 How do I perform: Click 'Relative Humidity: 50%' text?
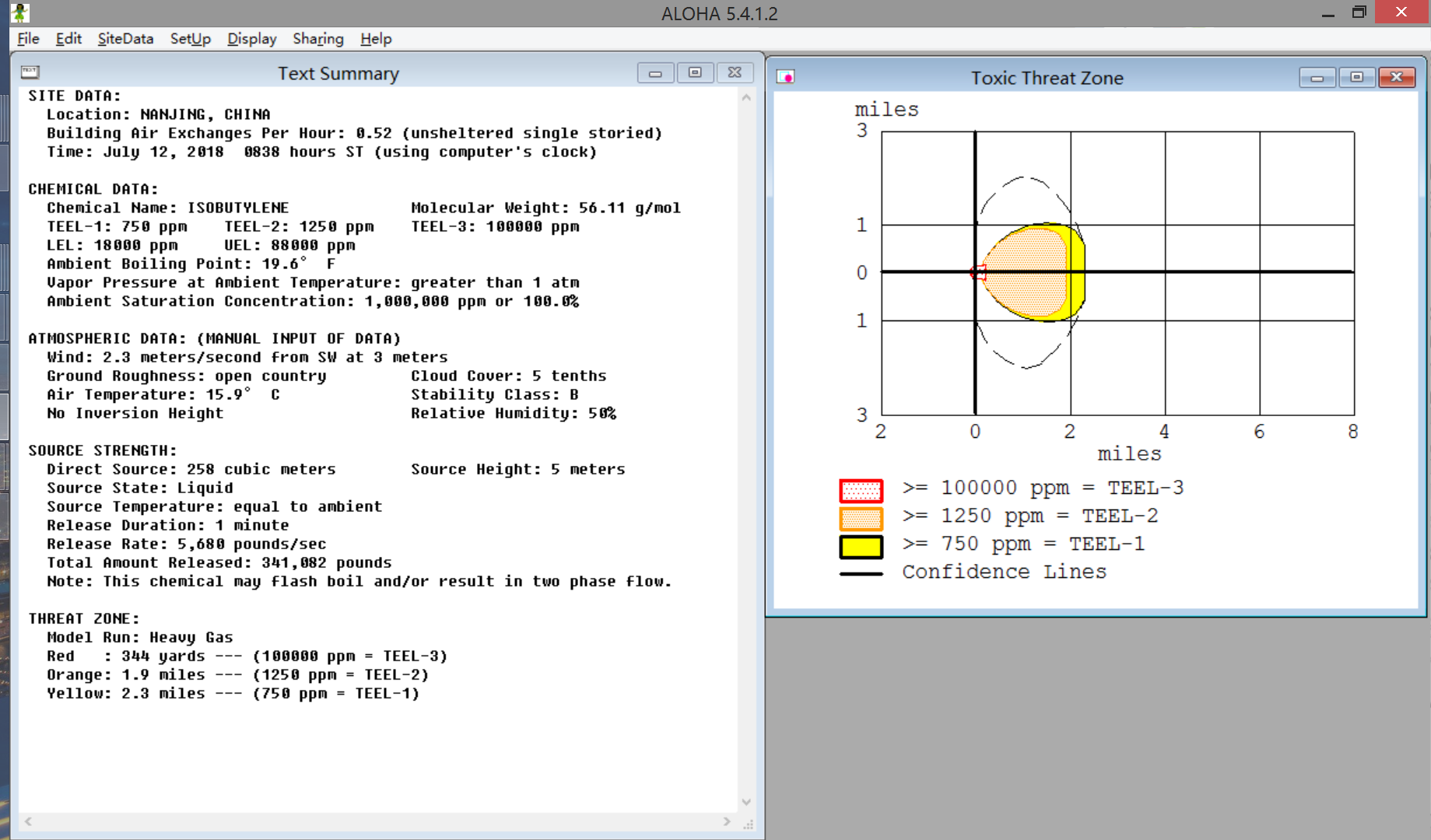tap(514, 413)
